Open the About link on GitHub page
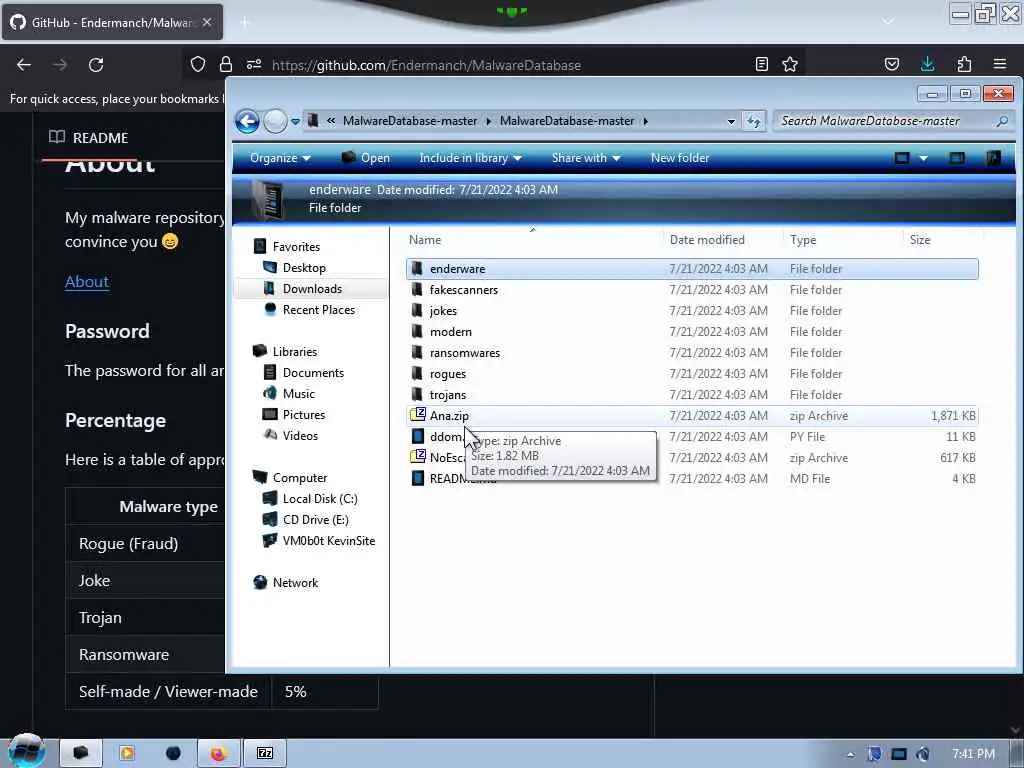Screen dimensions: 1024x768 [x=87, y=281]
